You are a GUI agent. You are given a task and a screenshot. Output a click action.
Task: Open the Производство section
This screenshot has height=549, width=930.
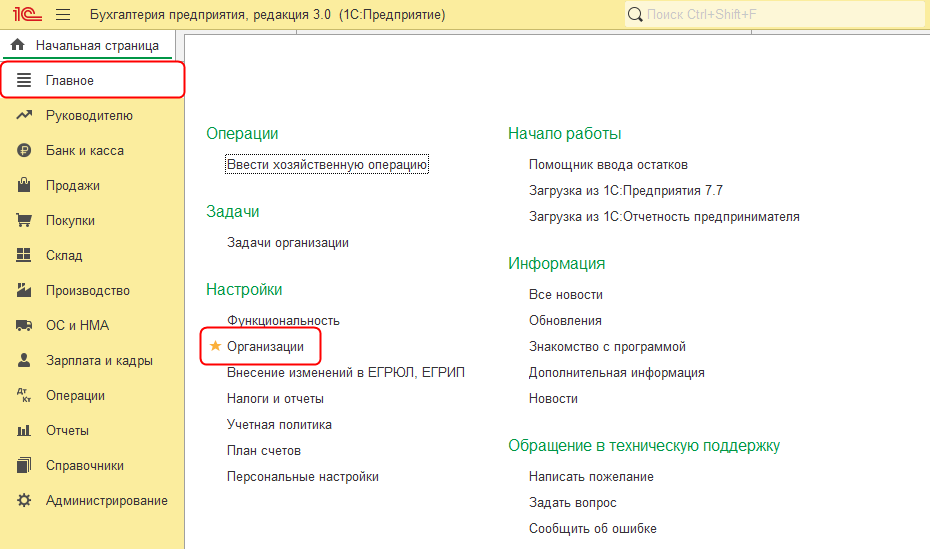pos(93,290)
